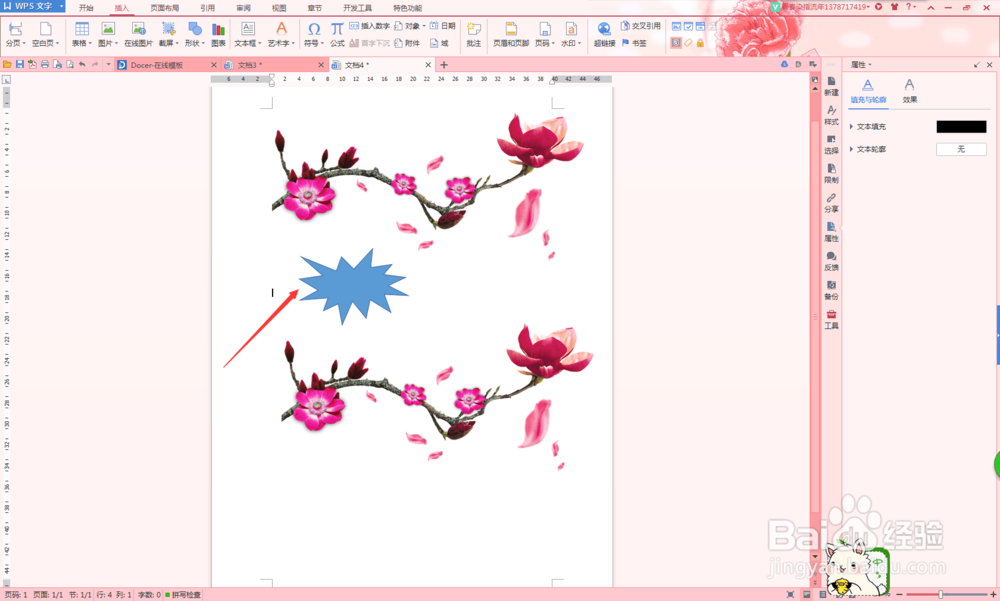Collapse the ribbon with up chevron
The image size is (1000, 601).
[x=930, y=7]
